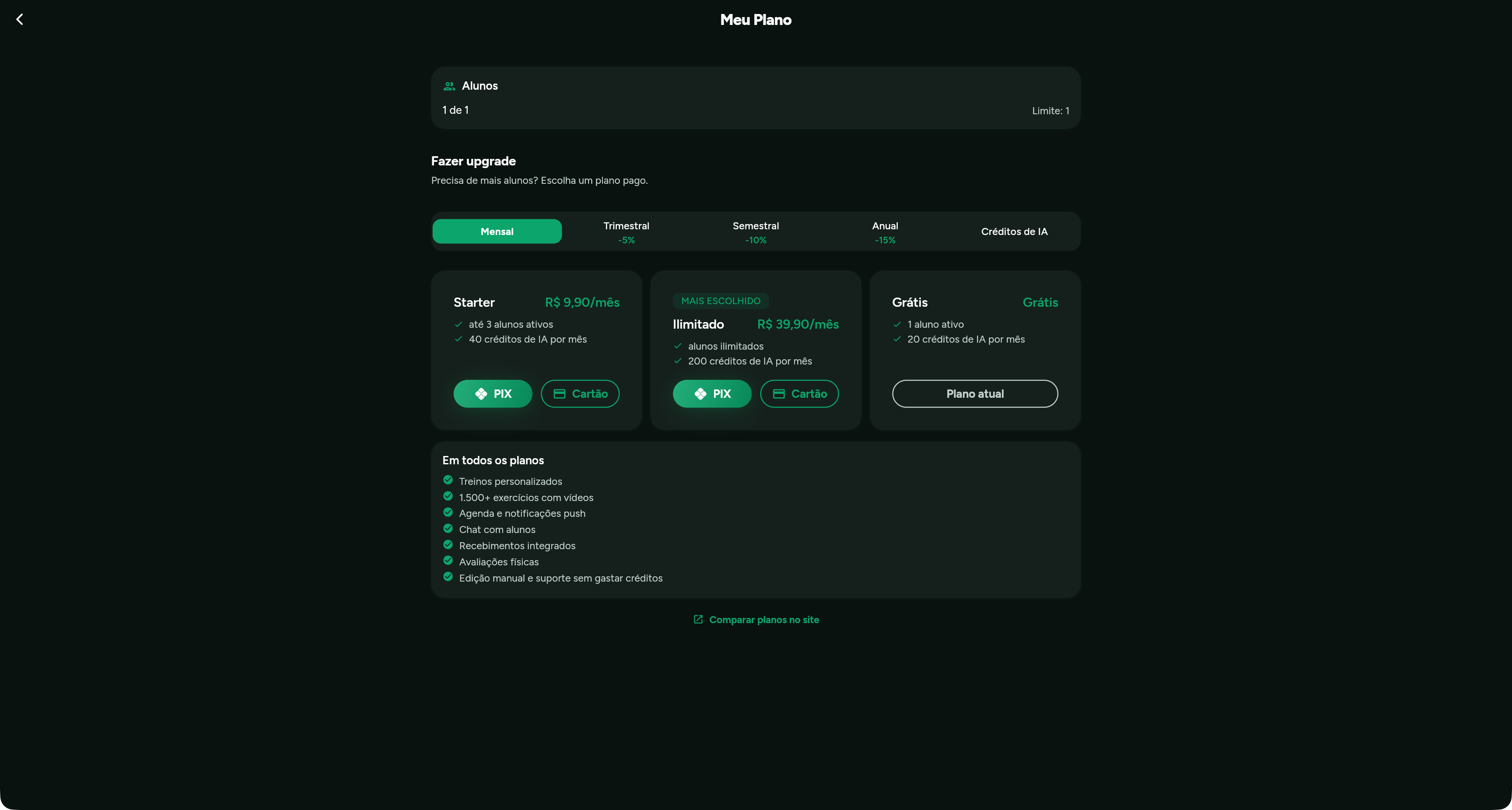
Task: Click '20 créditos de IA por mês'
Action: coord(966,339)
